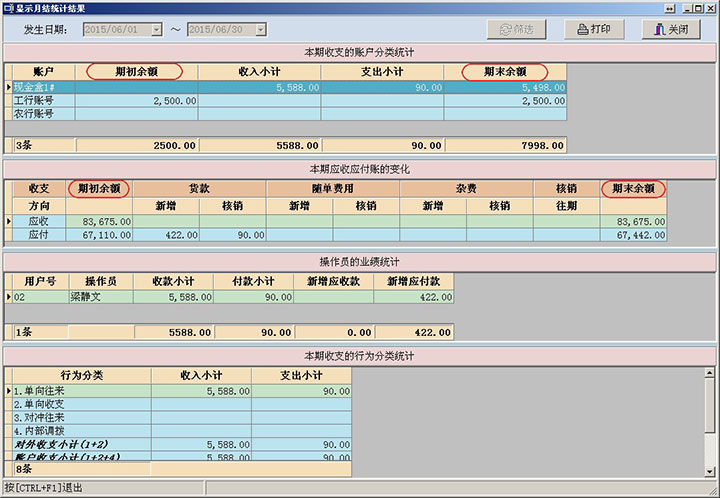
Task: Open the end date dropdown 2015/06/30
Action: [x=261, y=30]
